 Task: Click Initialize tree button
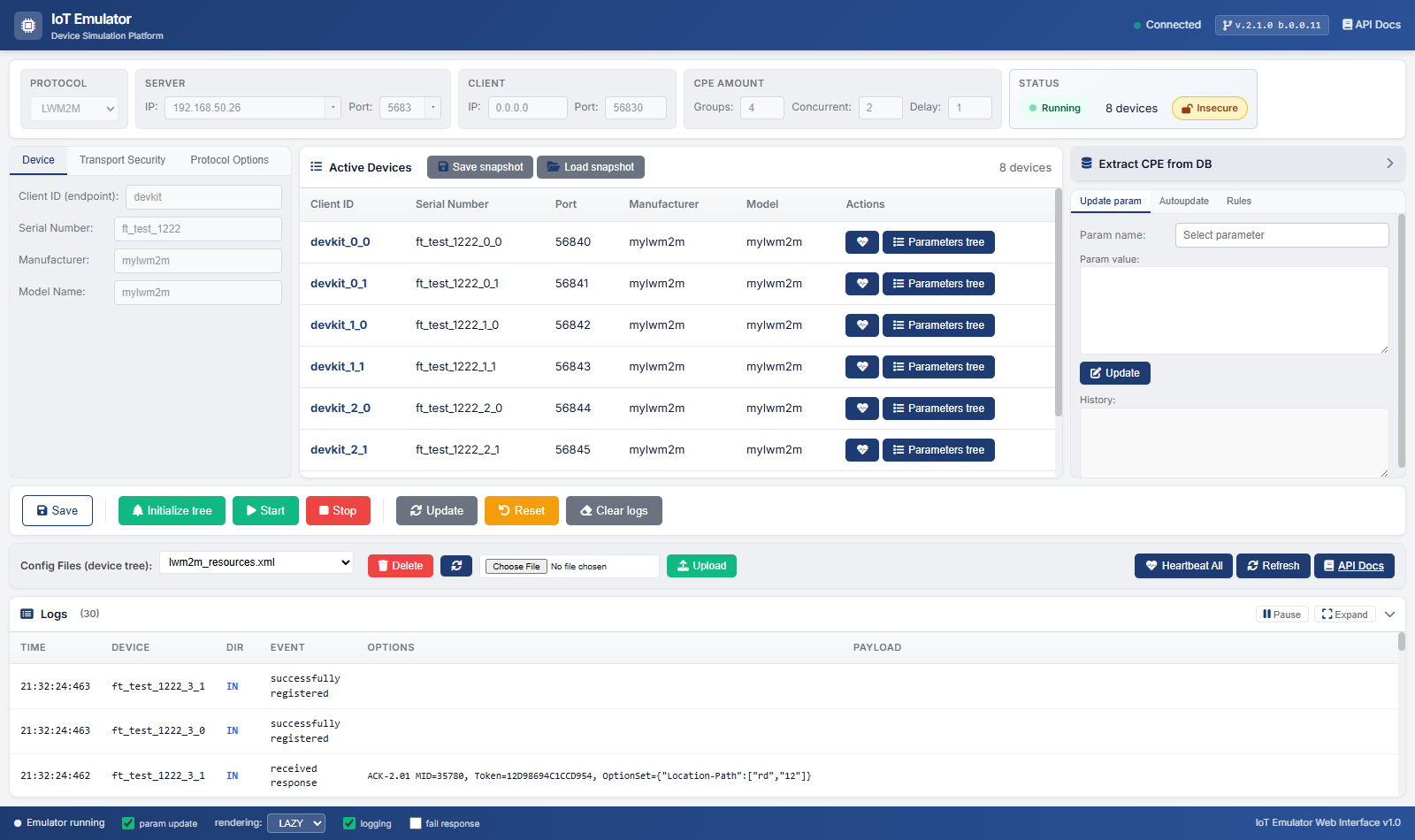tap(172, 511)
